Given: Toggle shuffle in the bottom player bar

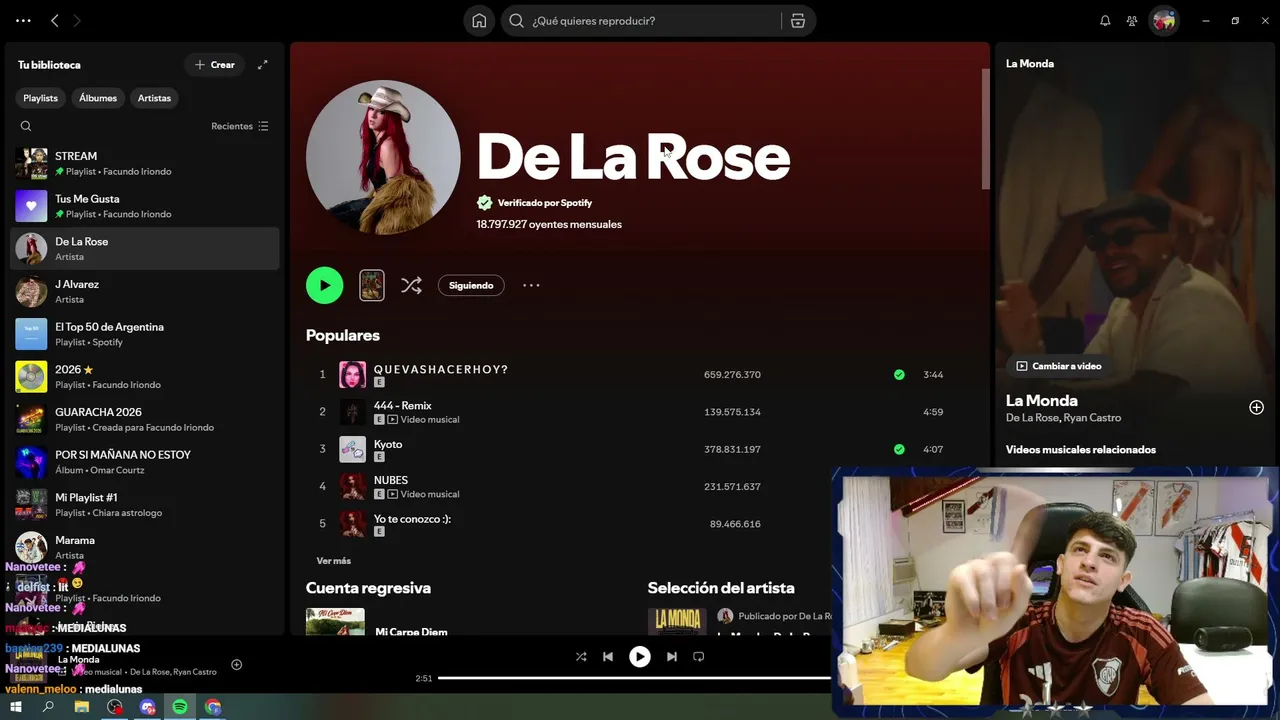Looking at the screenshot, I should click(581, 657).
